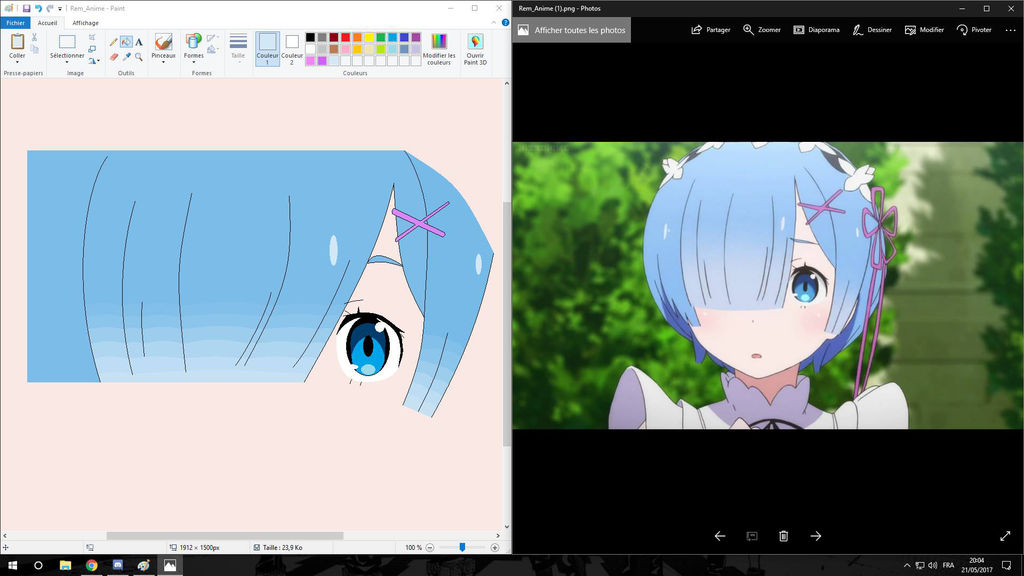Select the Text tool in Paint

[138, 42]
